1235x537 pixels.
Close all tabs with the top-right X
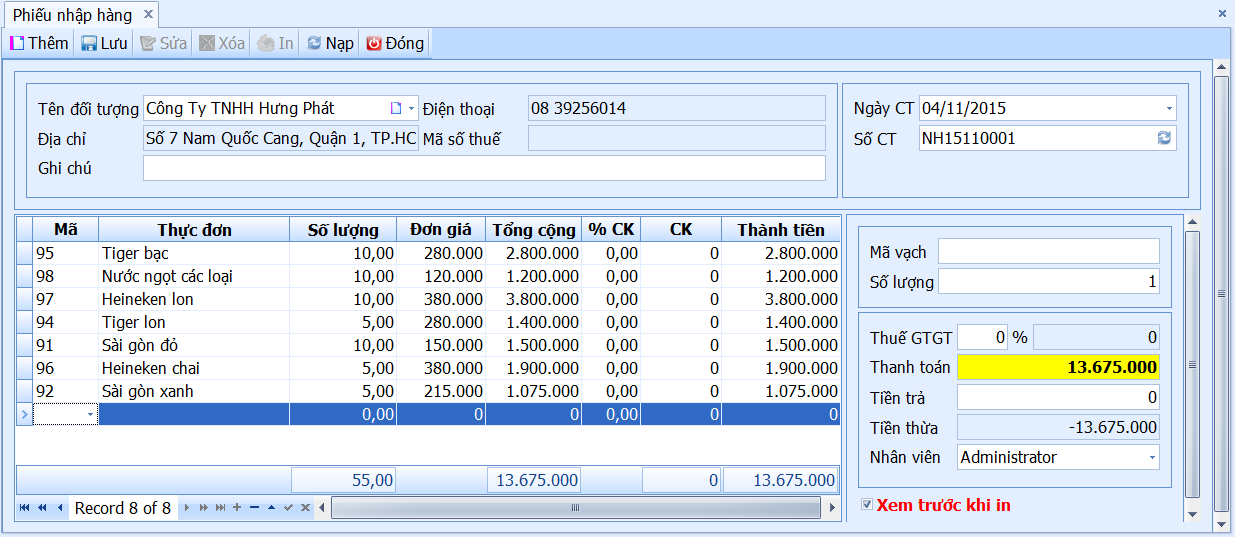click(x=1222, y=14)
